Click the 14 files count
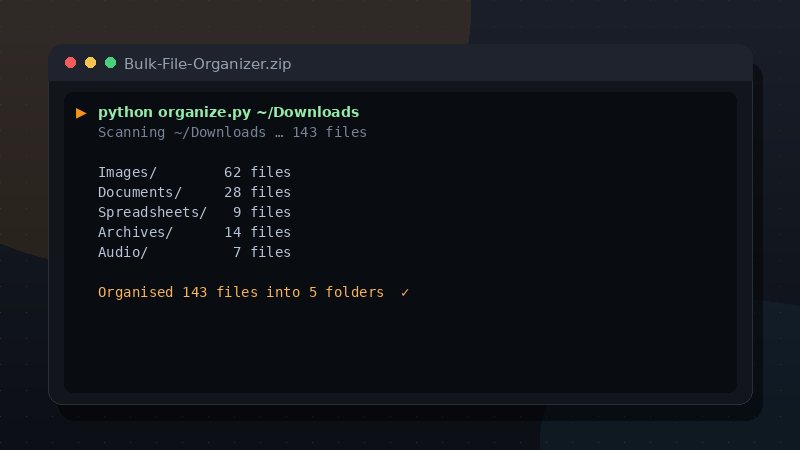This screenshot has width=800, height=450. 257,232
